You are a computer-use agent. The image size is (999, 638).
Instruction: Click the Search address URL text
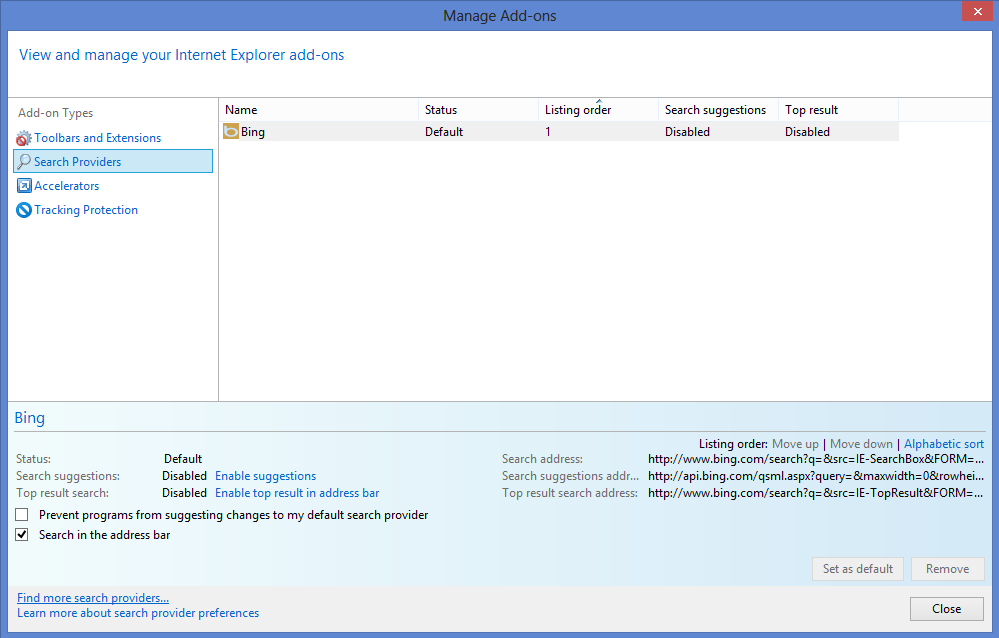tap(816, 459)
